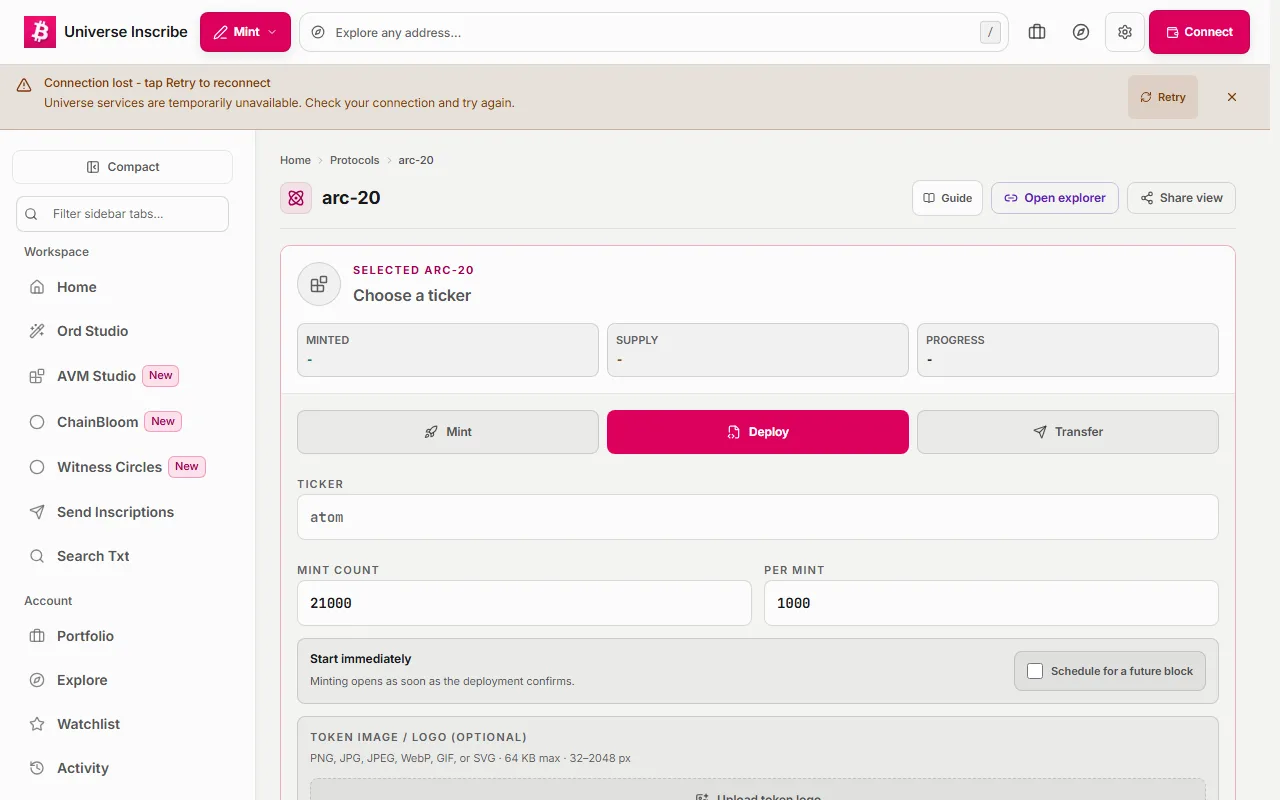This screenshot has width=1280, height=800.
Task: Click the Universe Inscribe Bitcoin logo
Action: click(x=40, y=32)
